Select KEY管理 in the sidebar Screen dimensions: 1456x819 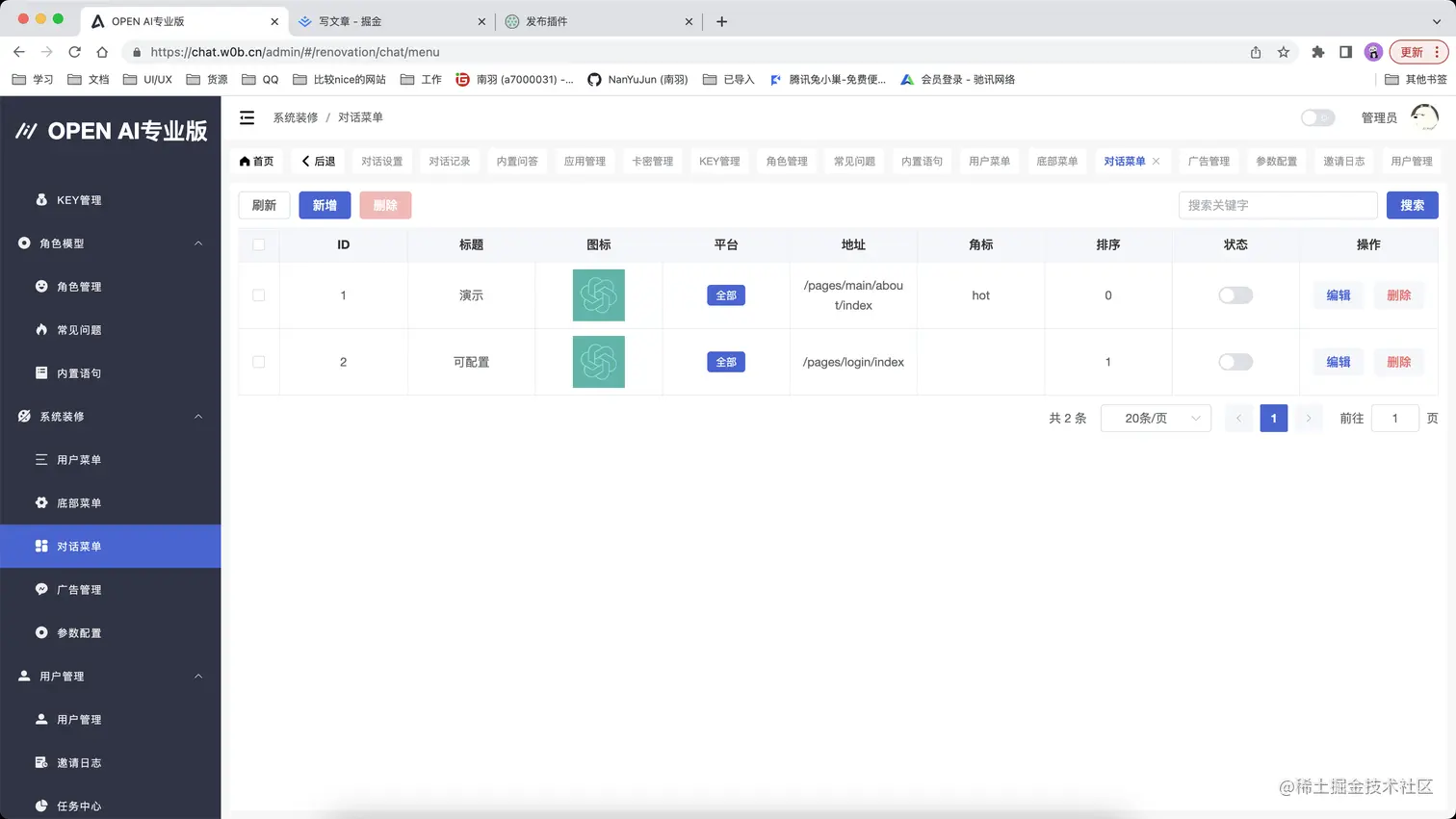pyautogui.click(x=79, y=199)
